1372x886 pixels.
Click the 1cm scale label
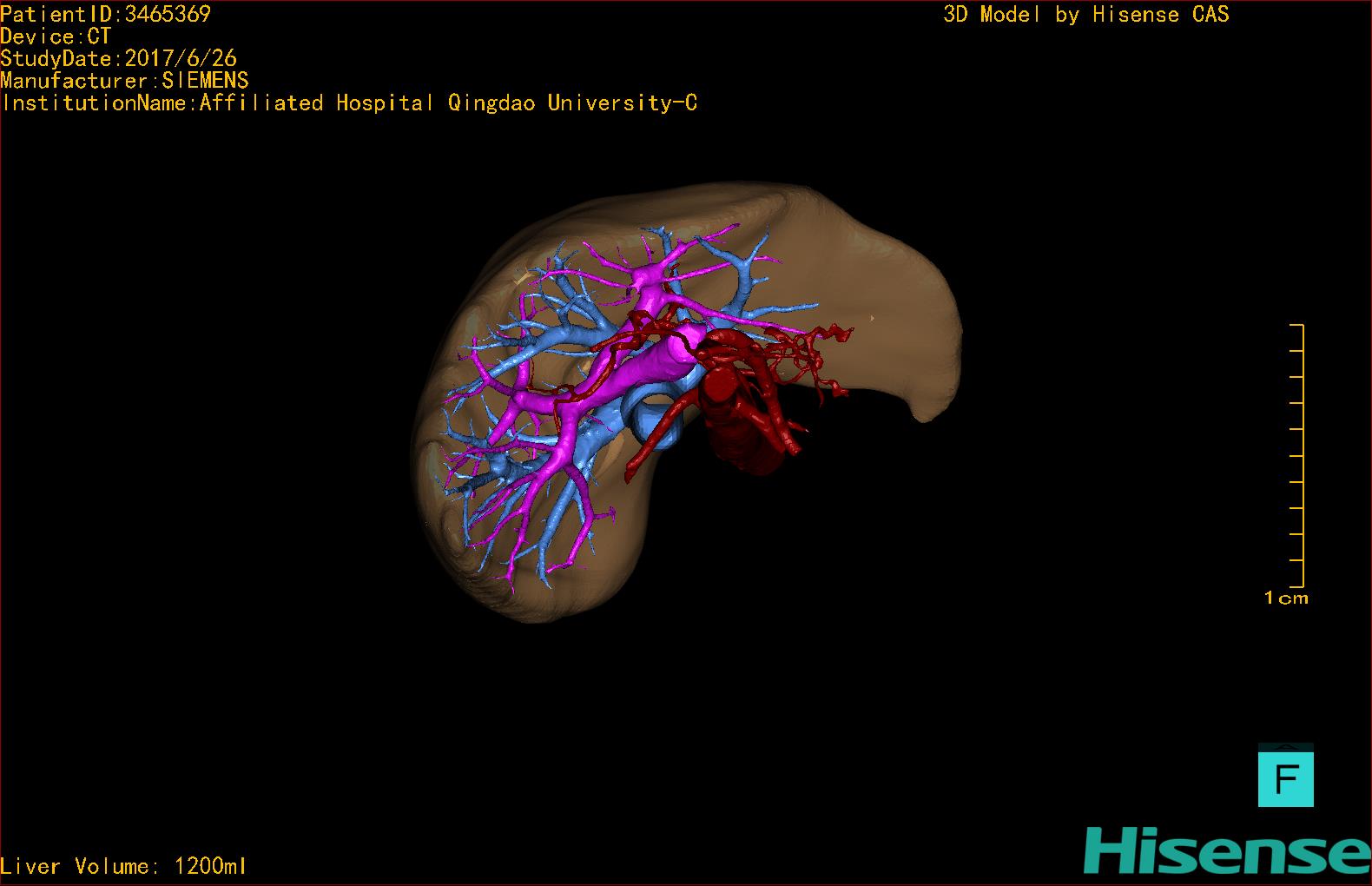coord(1286,598)
